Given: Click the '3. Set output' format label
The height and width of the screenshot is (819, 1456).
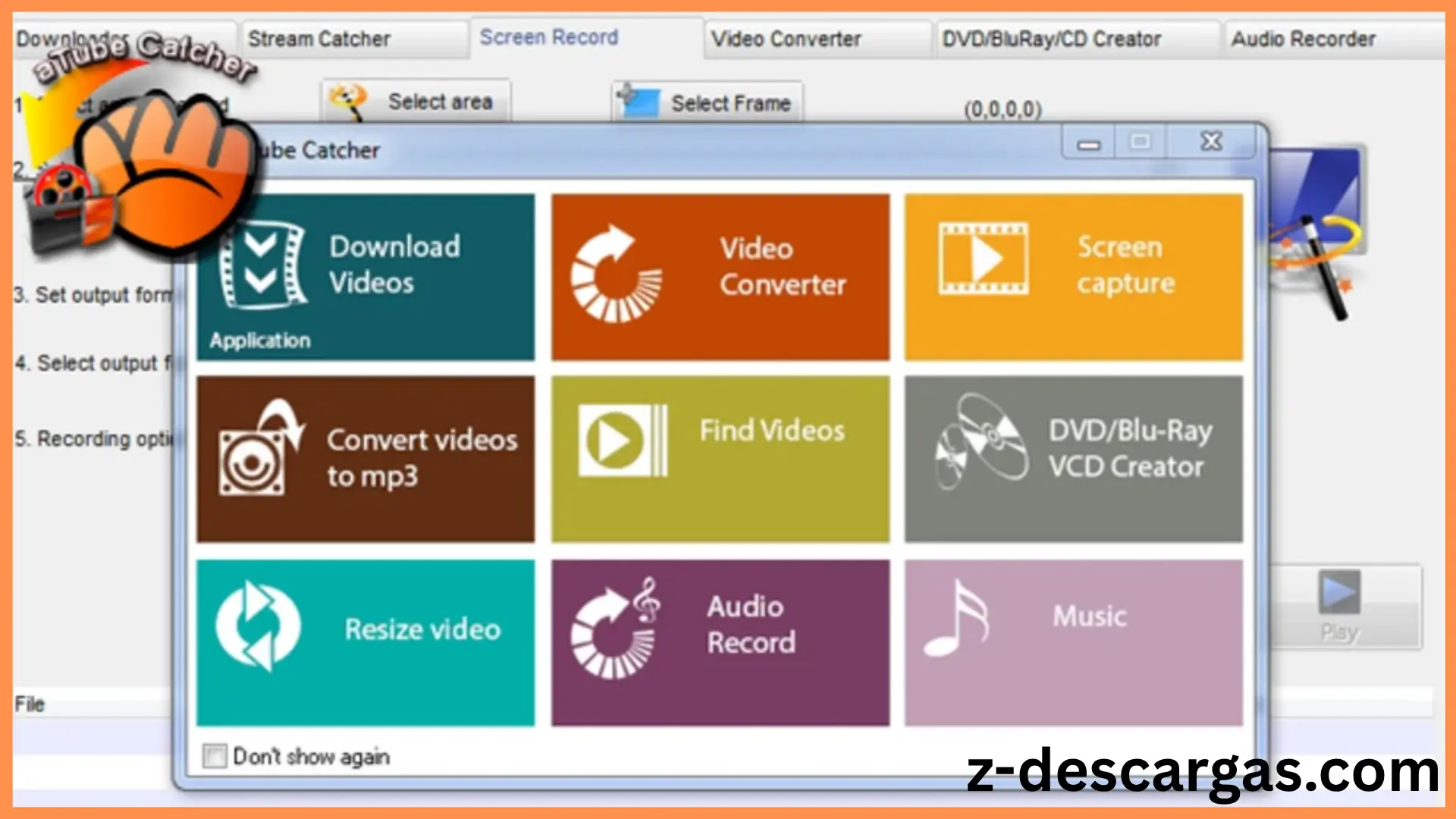Looking at the screenshot, I should point(93,294).
